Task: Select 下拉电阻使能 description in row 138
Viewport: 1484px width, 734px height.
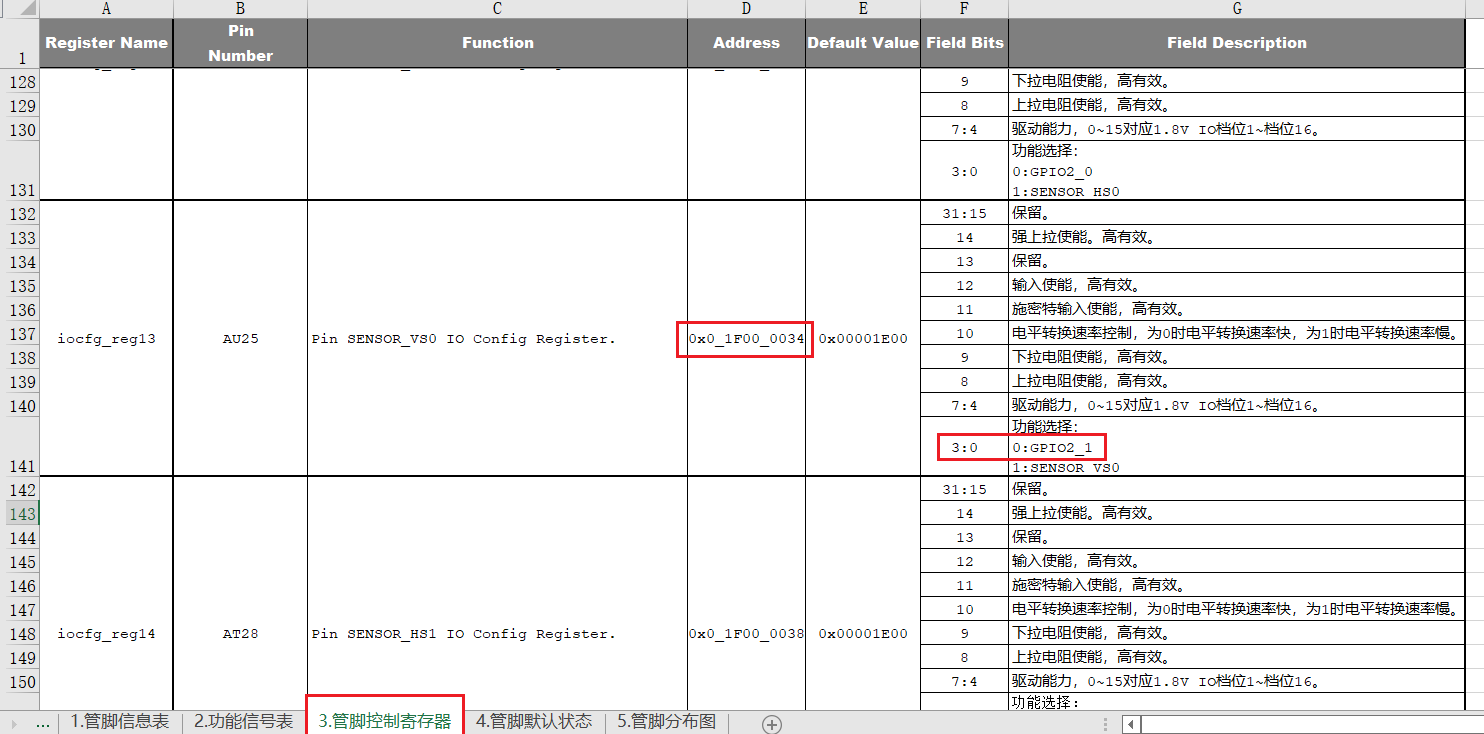Action: 1237,357
